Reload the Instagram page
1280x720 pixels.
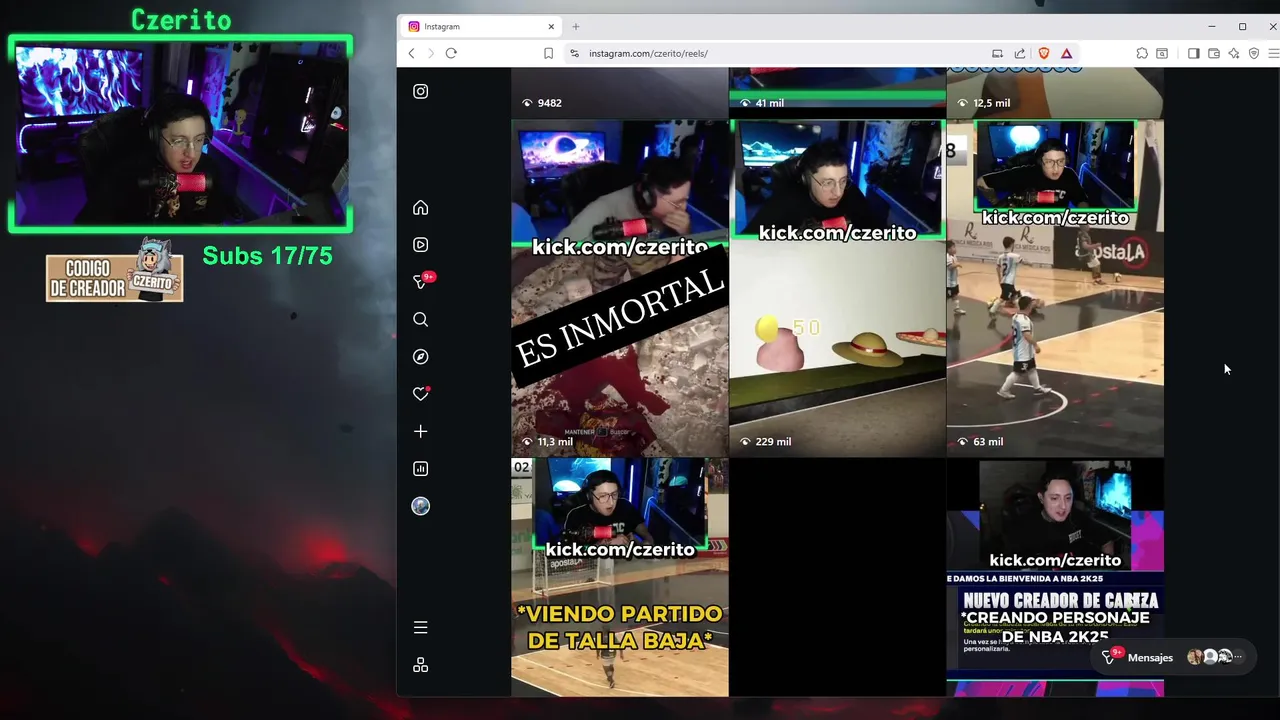coord(451,53)
